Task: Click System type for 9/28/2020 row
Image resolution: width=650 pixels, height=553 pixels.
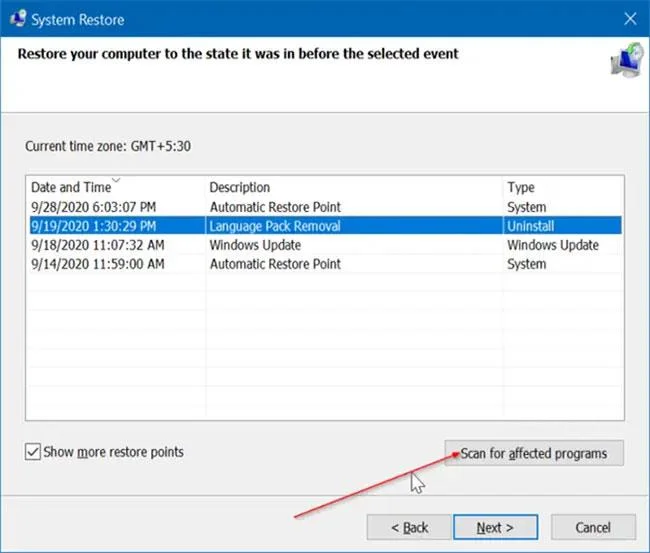Action: tap(526, 207)
